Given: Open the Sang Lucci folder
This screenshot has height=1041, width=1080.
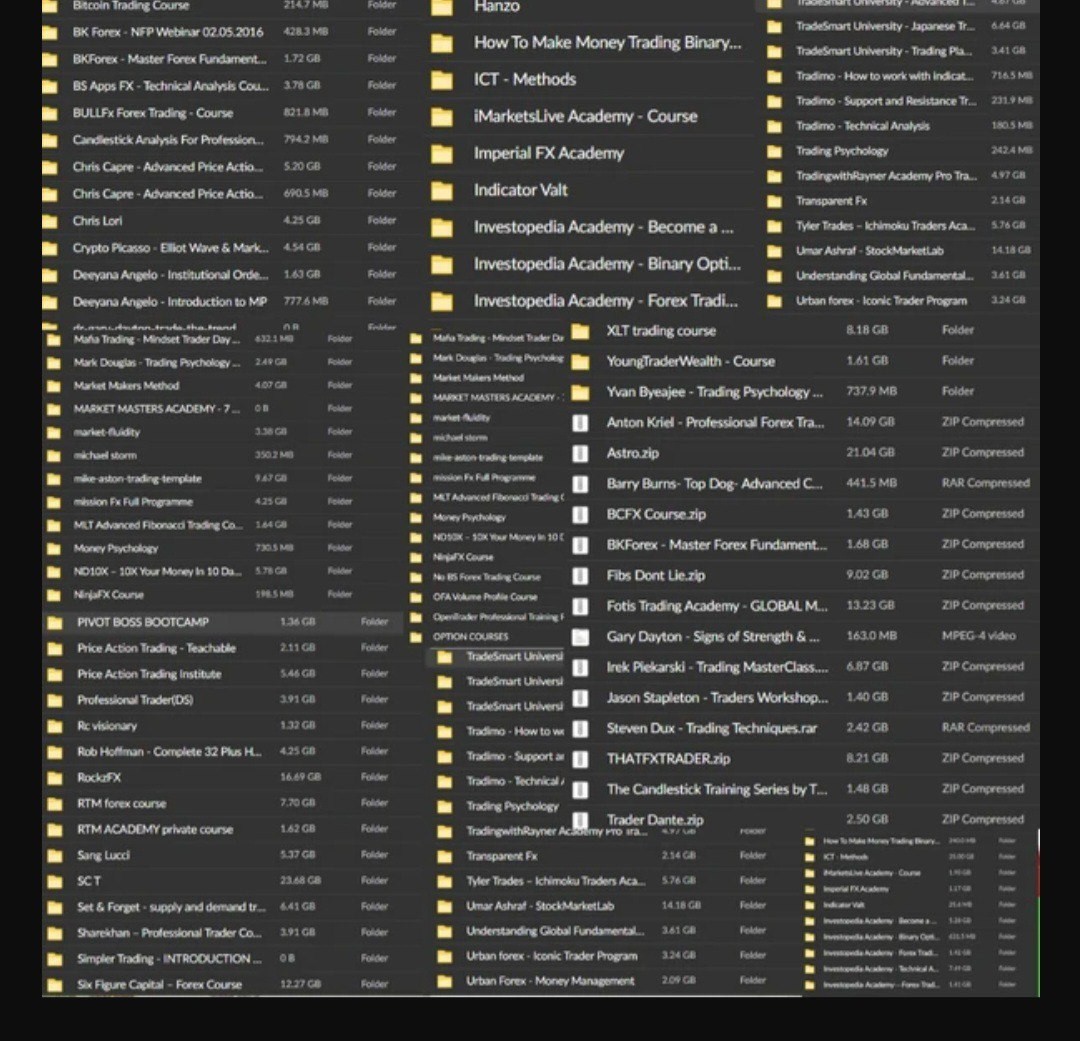Looking at the screenshot, I should tap(103, 856).
